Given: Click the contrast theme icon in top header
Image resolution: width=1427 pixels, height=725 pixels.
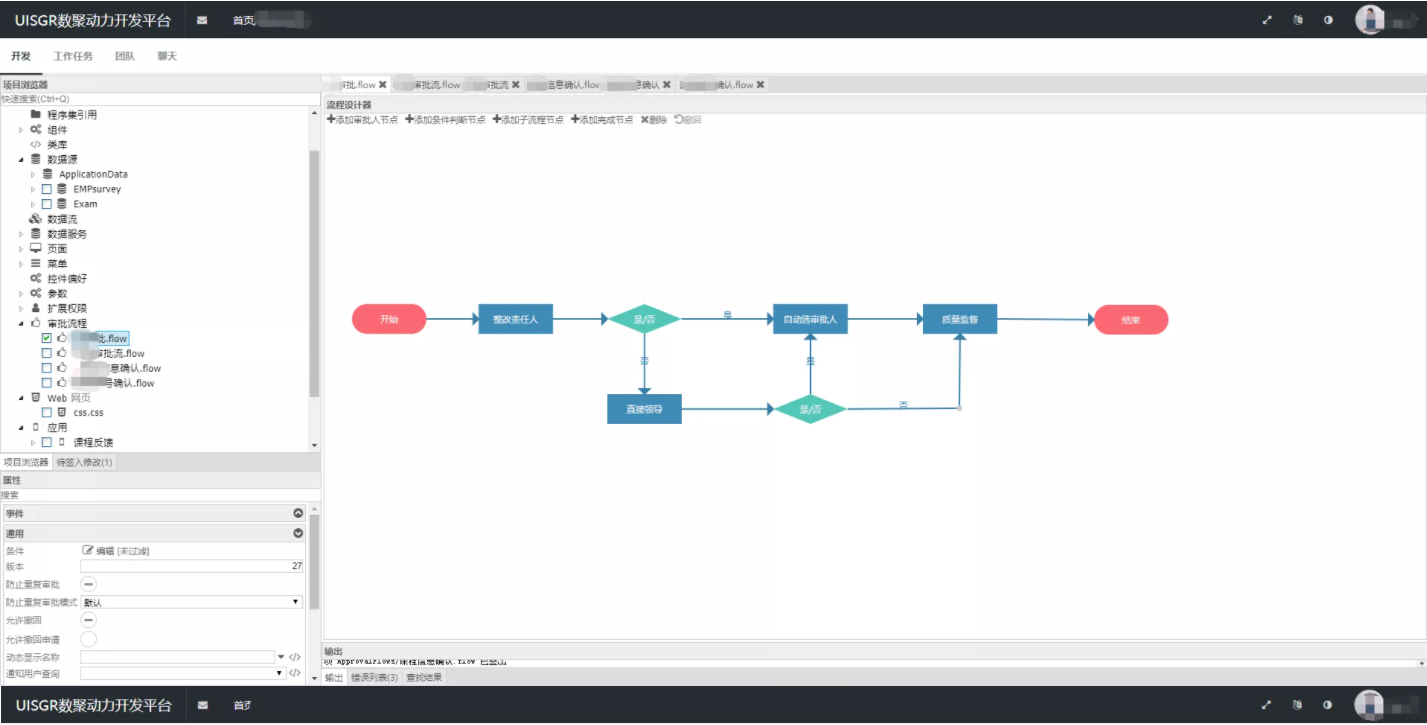Looking at the screenshot, I should [1328, 20].
